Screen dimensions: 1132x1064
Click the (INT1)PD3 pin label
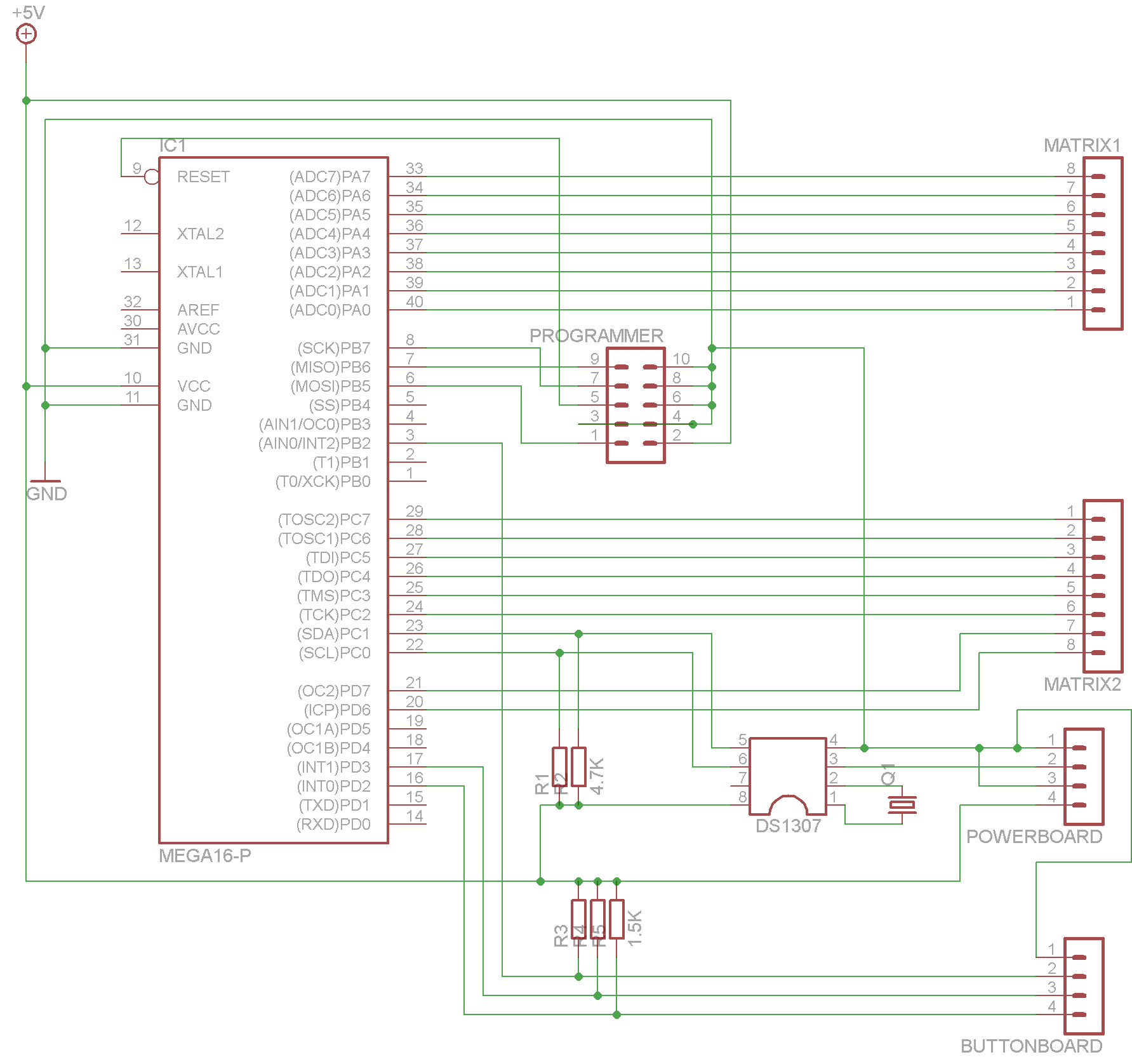[x=334, y=767]
